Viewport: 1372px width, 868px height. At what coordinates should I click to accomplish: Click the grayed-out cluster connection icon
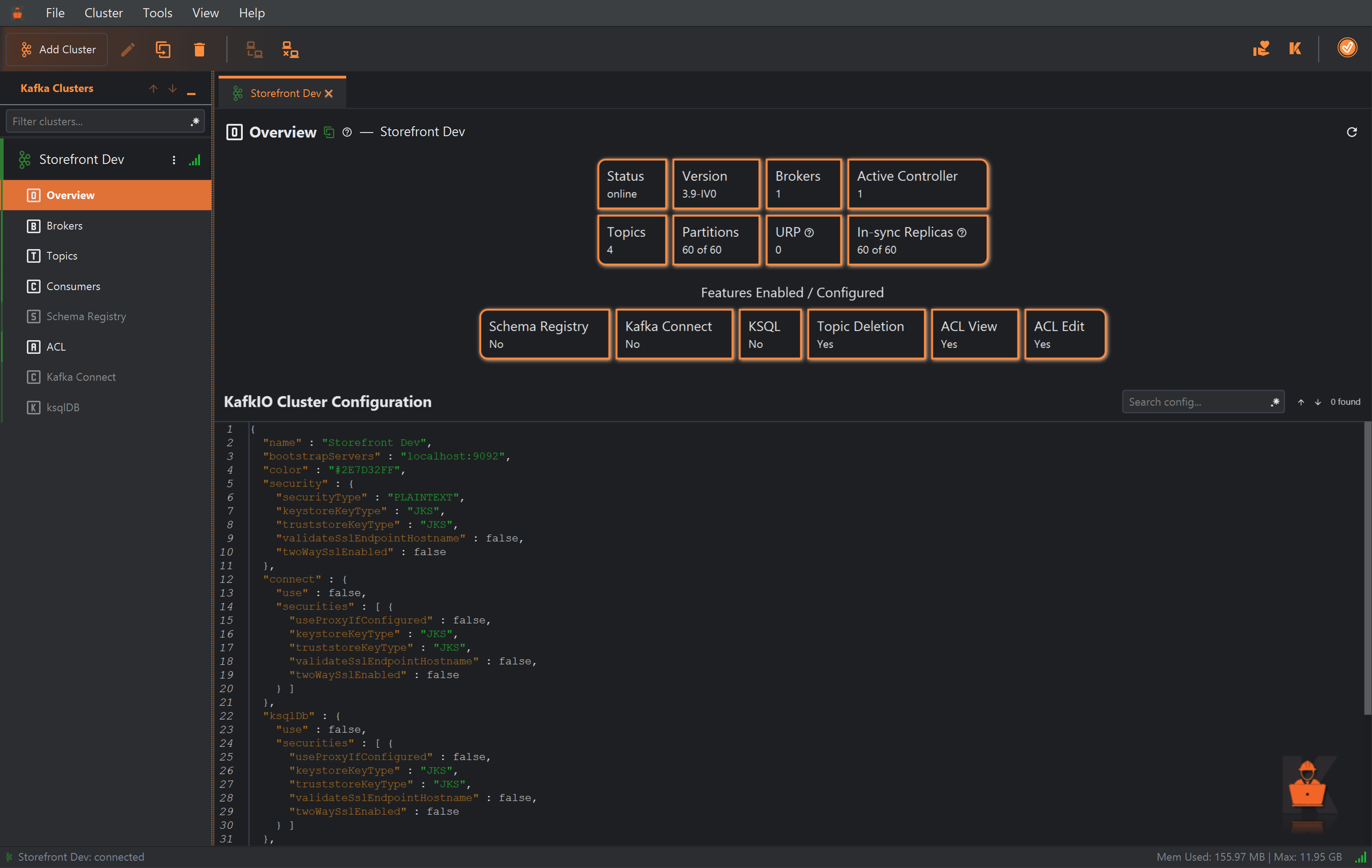254,50
